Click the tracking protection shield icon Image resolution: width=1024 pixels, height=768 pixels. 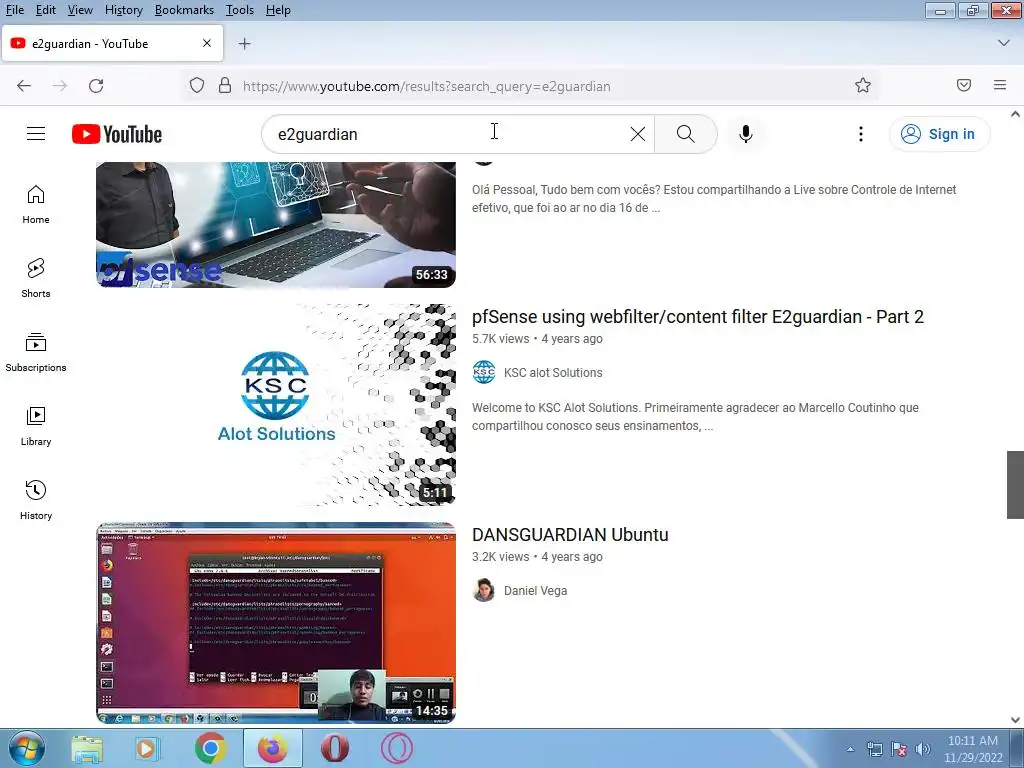click(197, 86)
